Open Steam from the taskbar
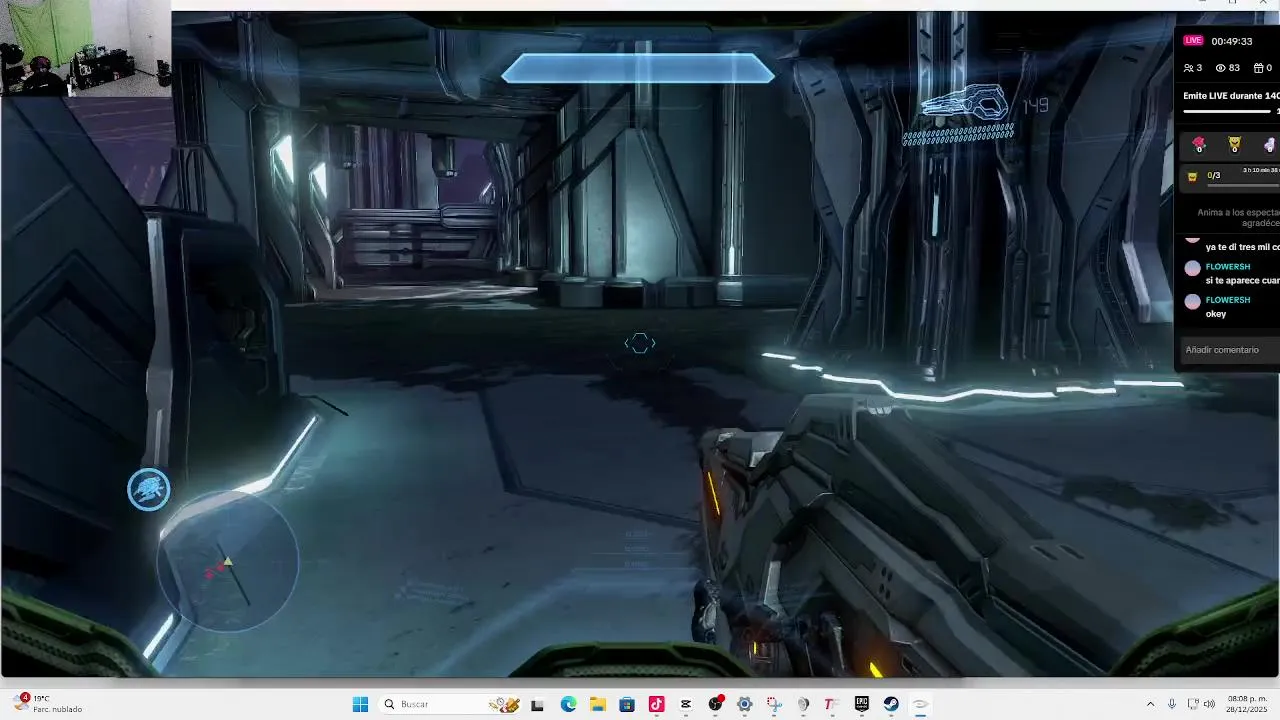 890,704
